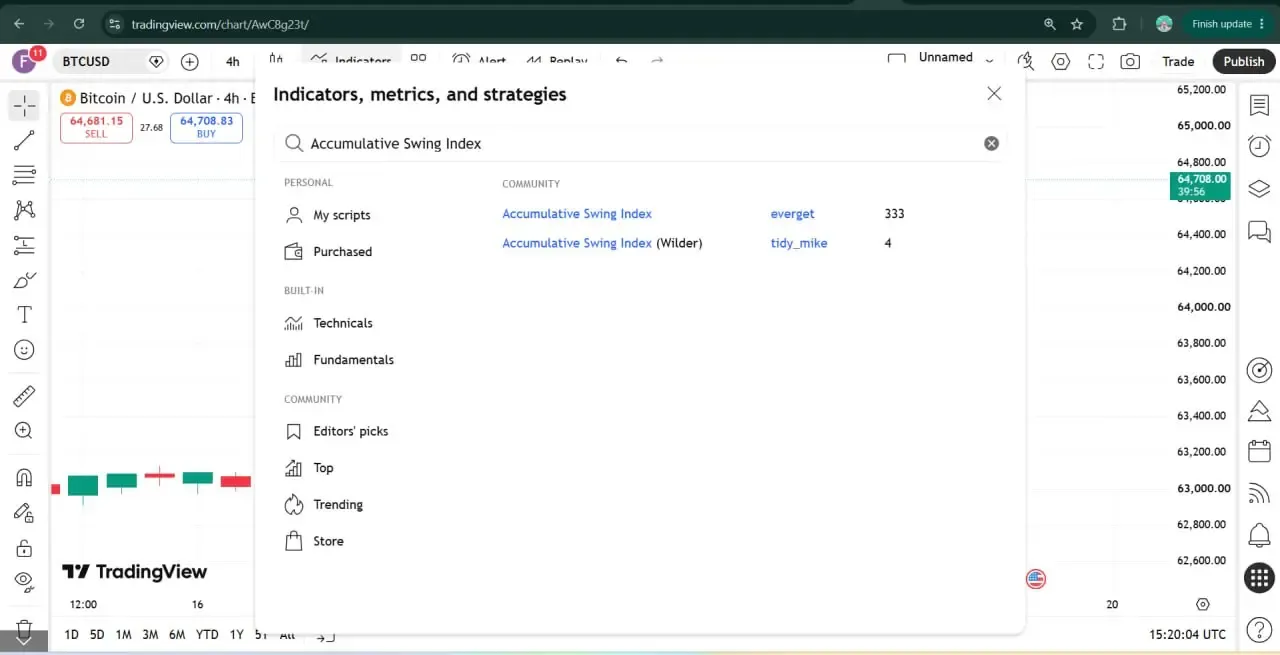
Task: Select the text annotation tool
Action: pyautogui.click(x=24, y=315)
